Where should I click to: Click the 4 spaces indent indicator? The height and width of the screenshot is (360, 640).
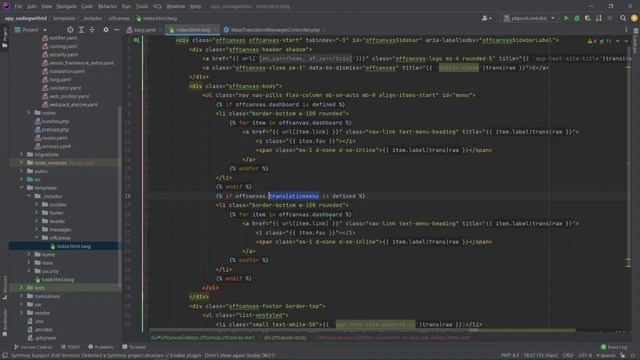point(606,356)
